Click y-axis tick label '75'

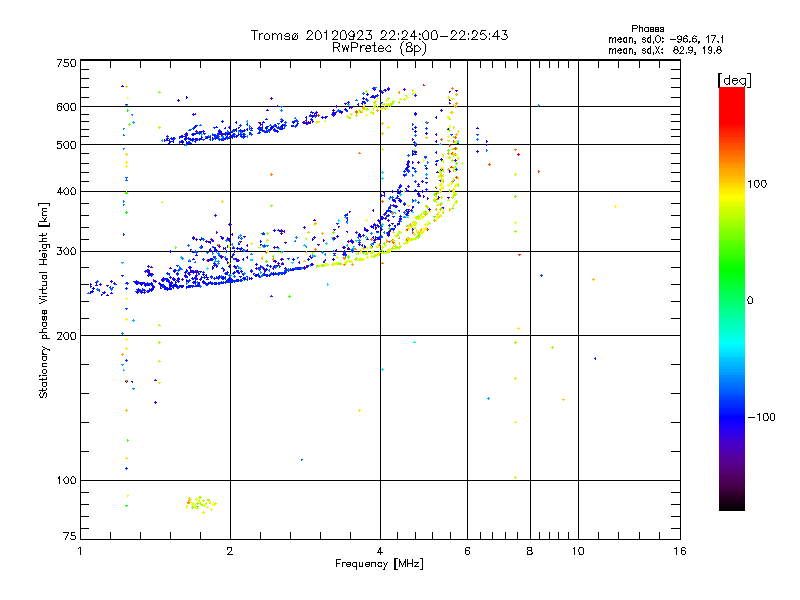(69, 536)
